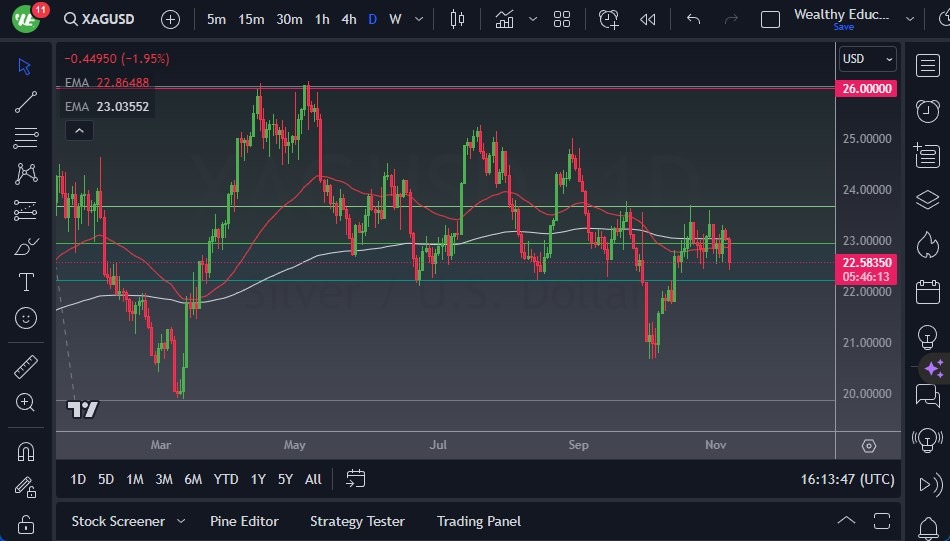950x541 pixels.
Task: Open the indicators chart icon
Action: (x=504, y=19)
